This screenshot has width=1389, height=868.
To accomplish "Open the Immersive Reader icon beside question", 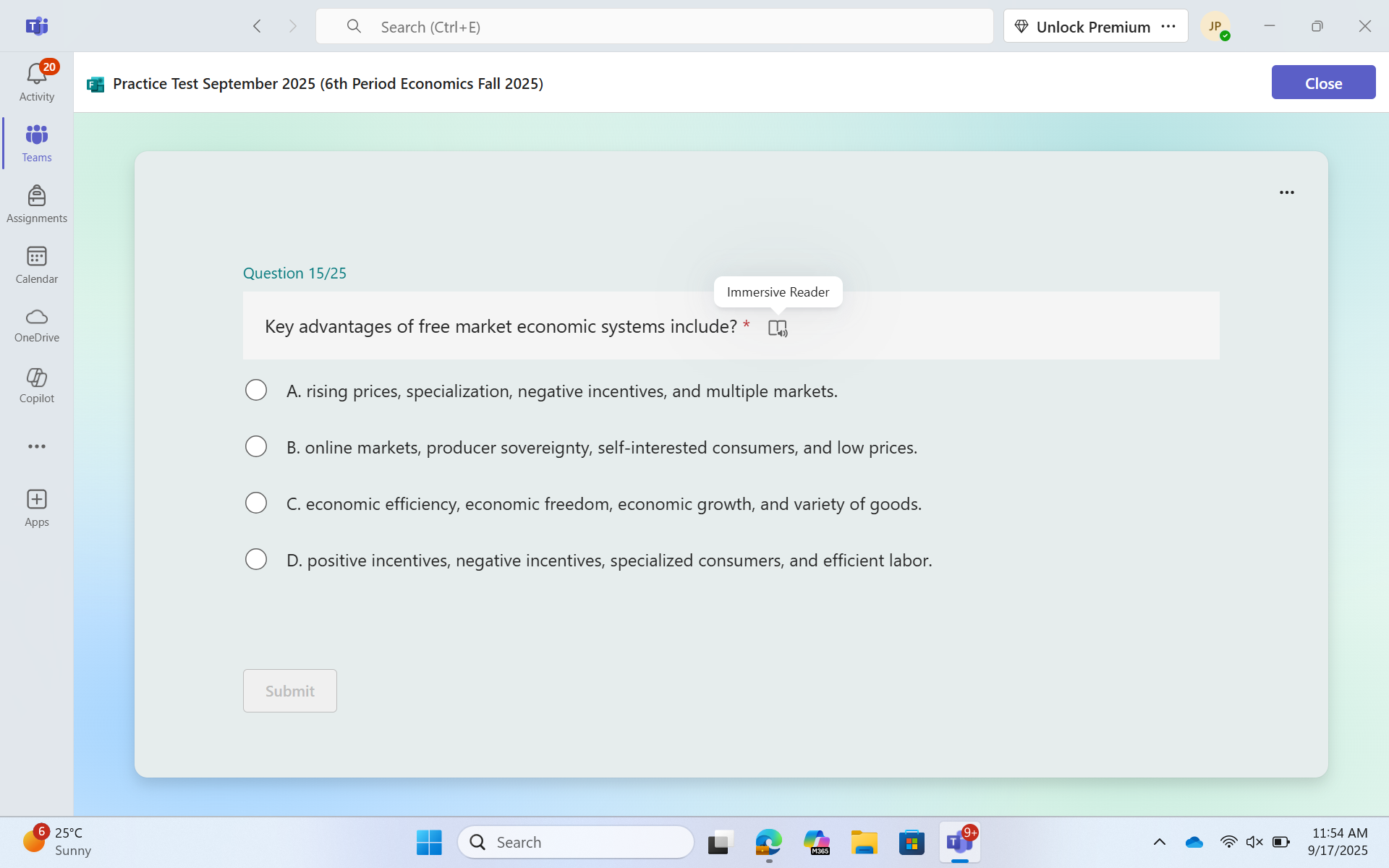I will [777, 328].
